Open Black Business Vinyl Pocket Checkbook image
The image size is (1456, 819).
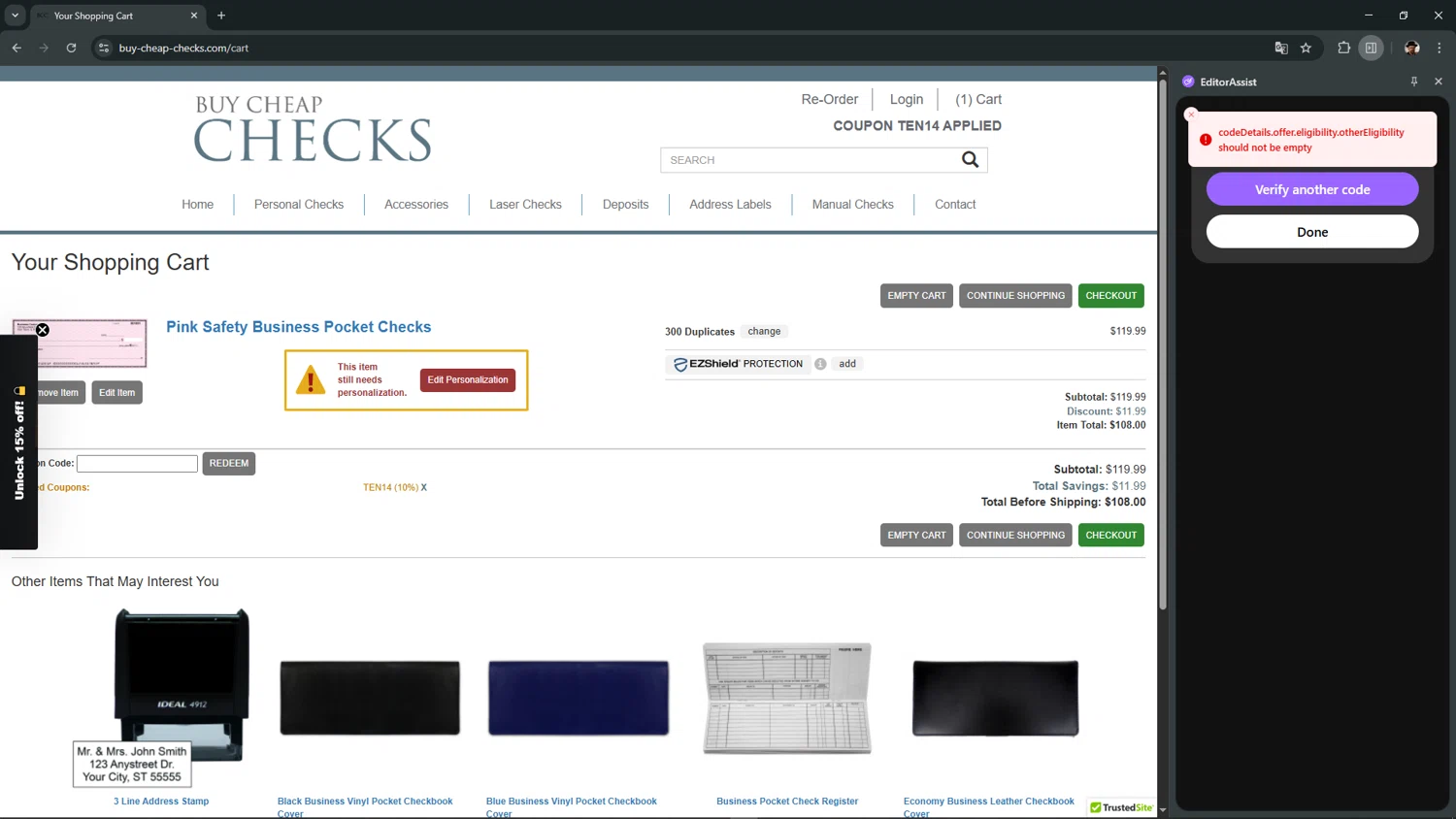click(370, 698)
